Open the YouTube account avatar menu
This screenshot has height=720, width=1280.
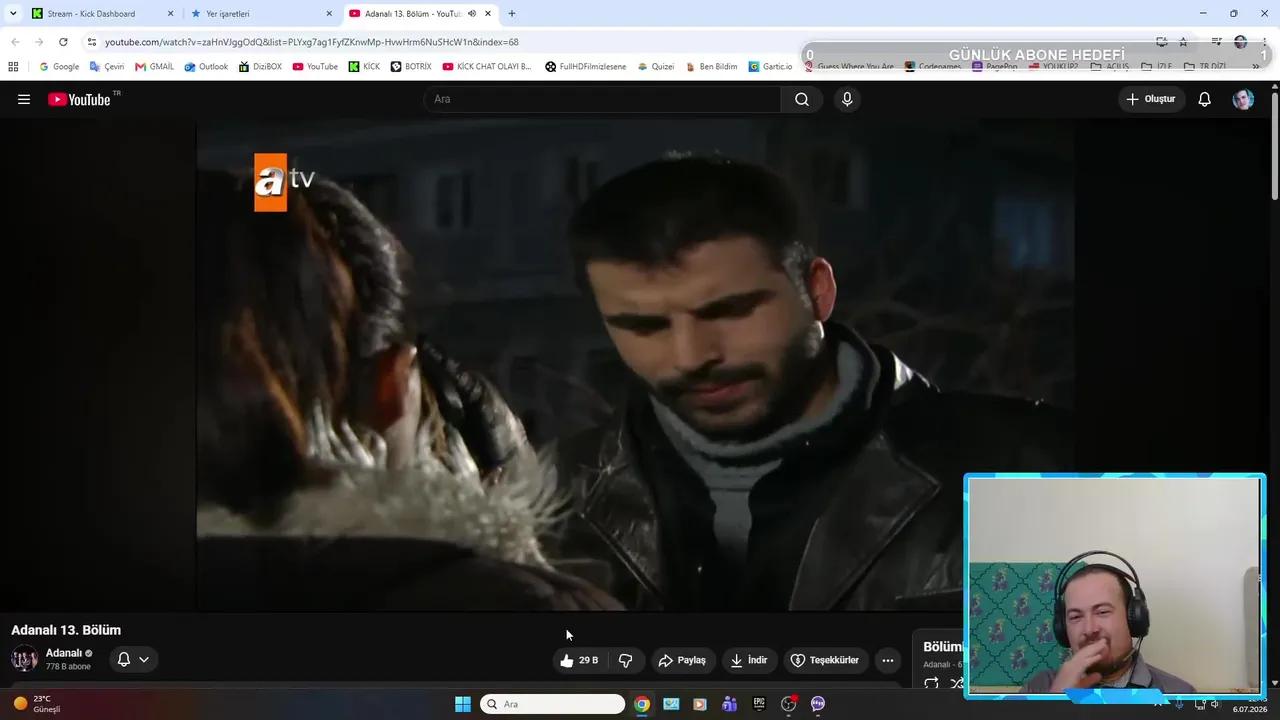1243,99
